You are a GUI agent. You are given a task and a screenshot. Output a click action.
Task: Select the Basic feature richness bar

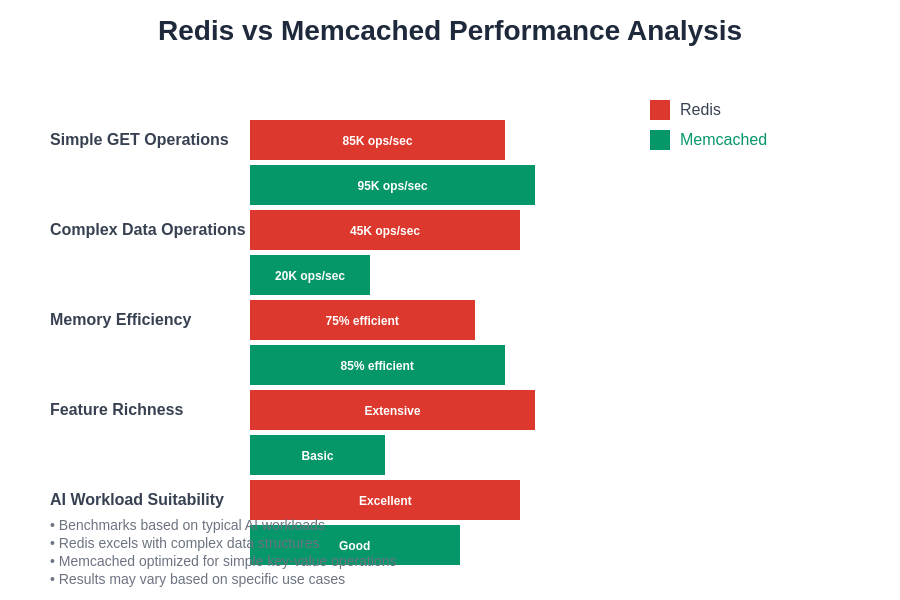coord(317,455)
